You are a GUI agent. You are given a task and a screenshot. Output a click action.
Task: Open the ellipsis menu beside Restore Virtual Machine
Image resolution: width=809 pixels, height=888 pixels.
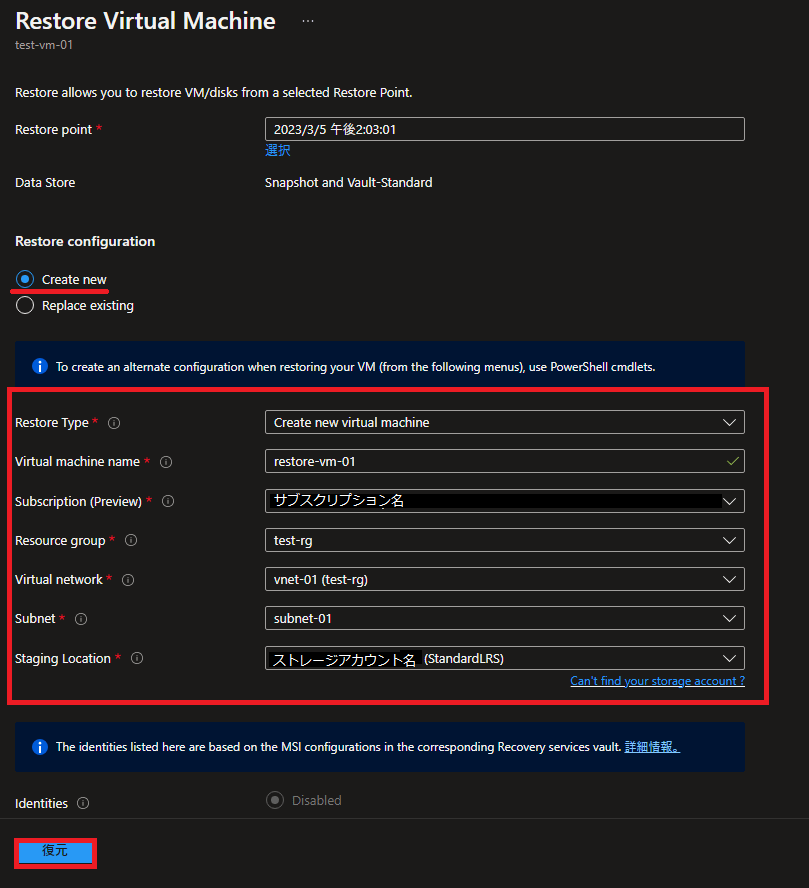coord(307,21)
